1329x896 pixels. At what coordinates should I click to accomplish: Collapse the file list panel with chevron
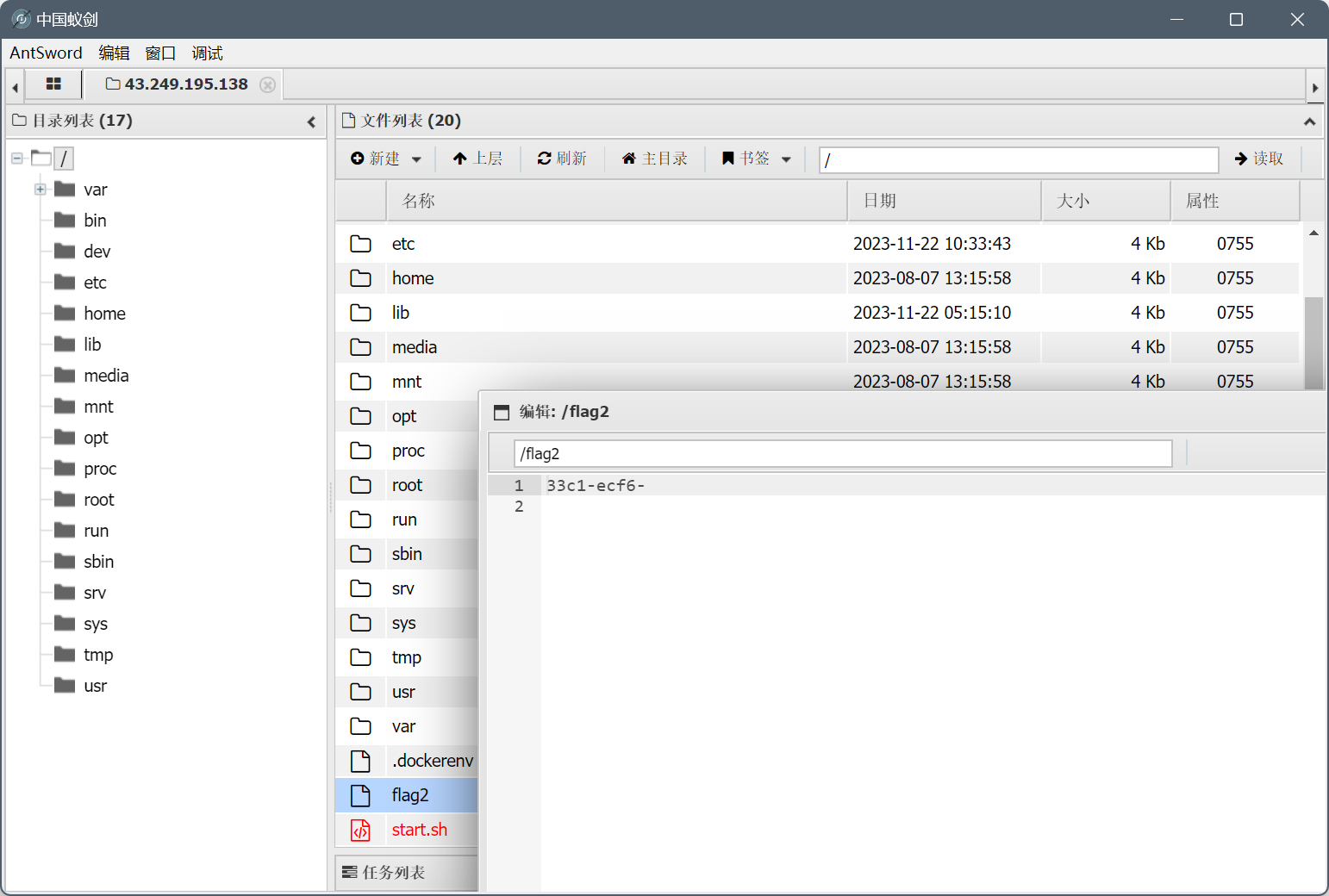[1309, 121]
